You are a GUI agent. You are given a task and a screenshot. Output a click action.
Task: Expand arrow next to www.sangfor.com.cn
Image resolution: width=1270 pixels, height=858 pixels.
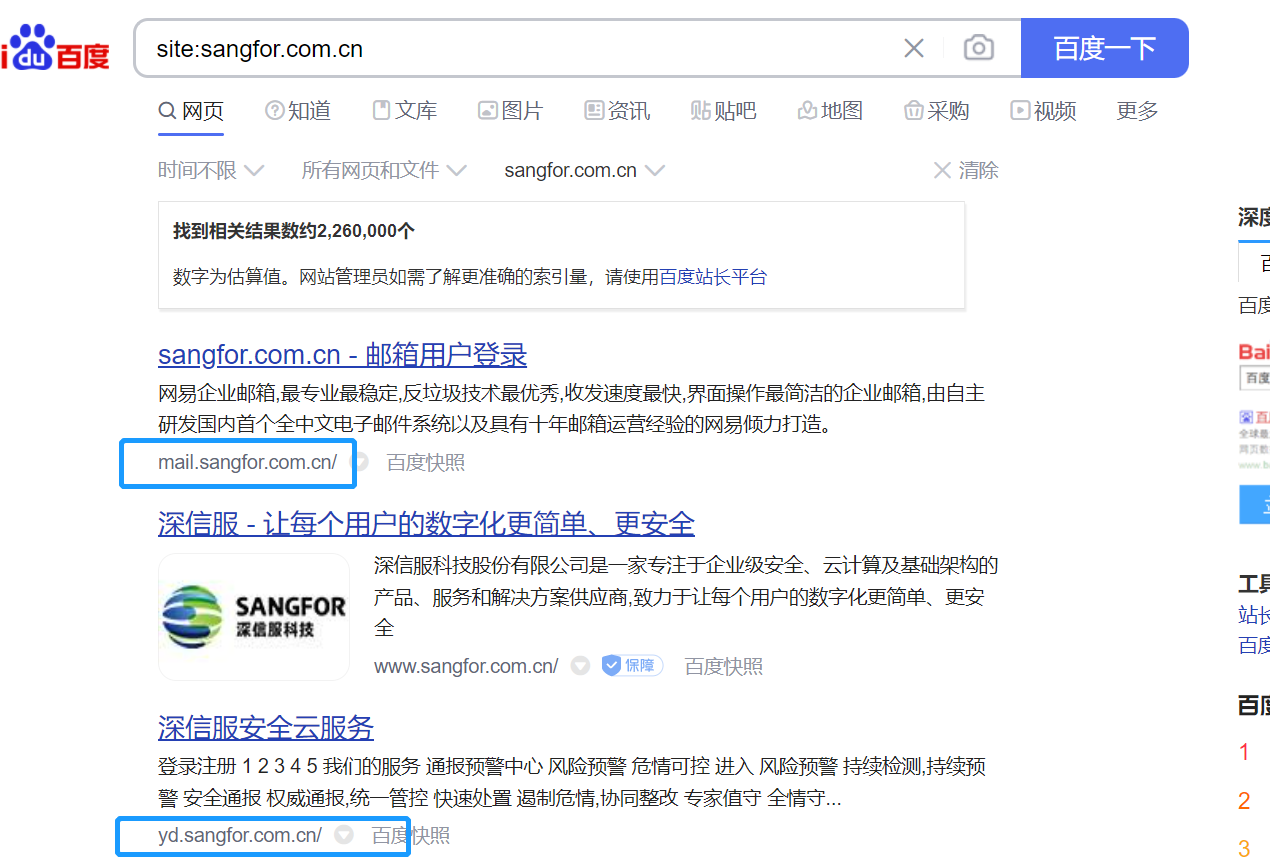pyautogui.click(x=580, y=666)
